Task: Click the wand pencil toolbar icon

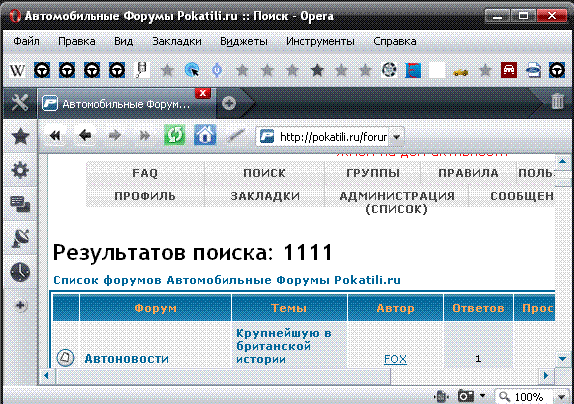Action: point(235,136)
